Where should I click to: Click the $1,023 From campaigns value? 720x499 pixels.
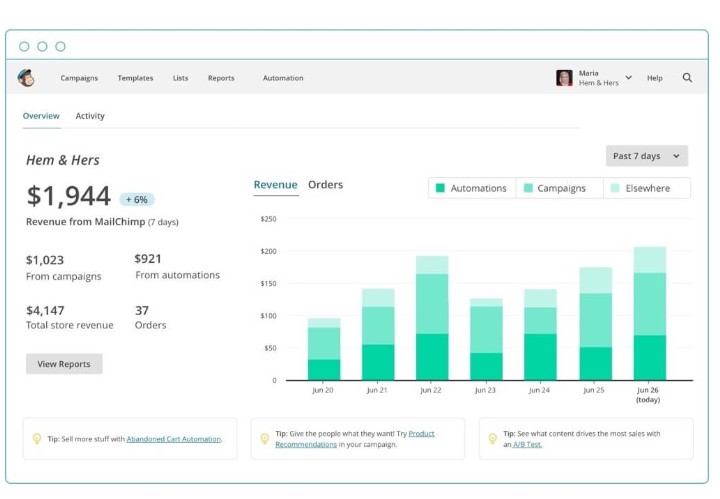click(45, 260)
